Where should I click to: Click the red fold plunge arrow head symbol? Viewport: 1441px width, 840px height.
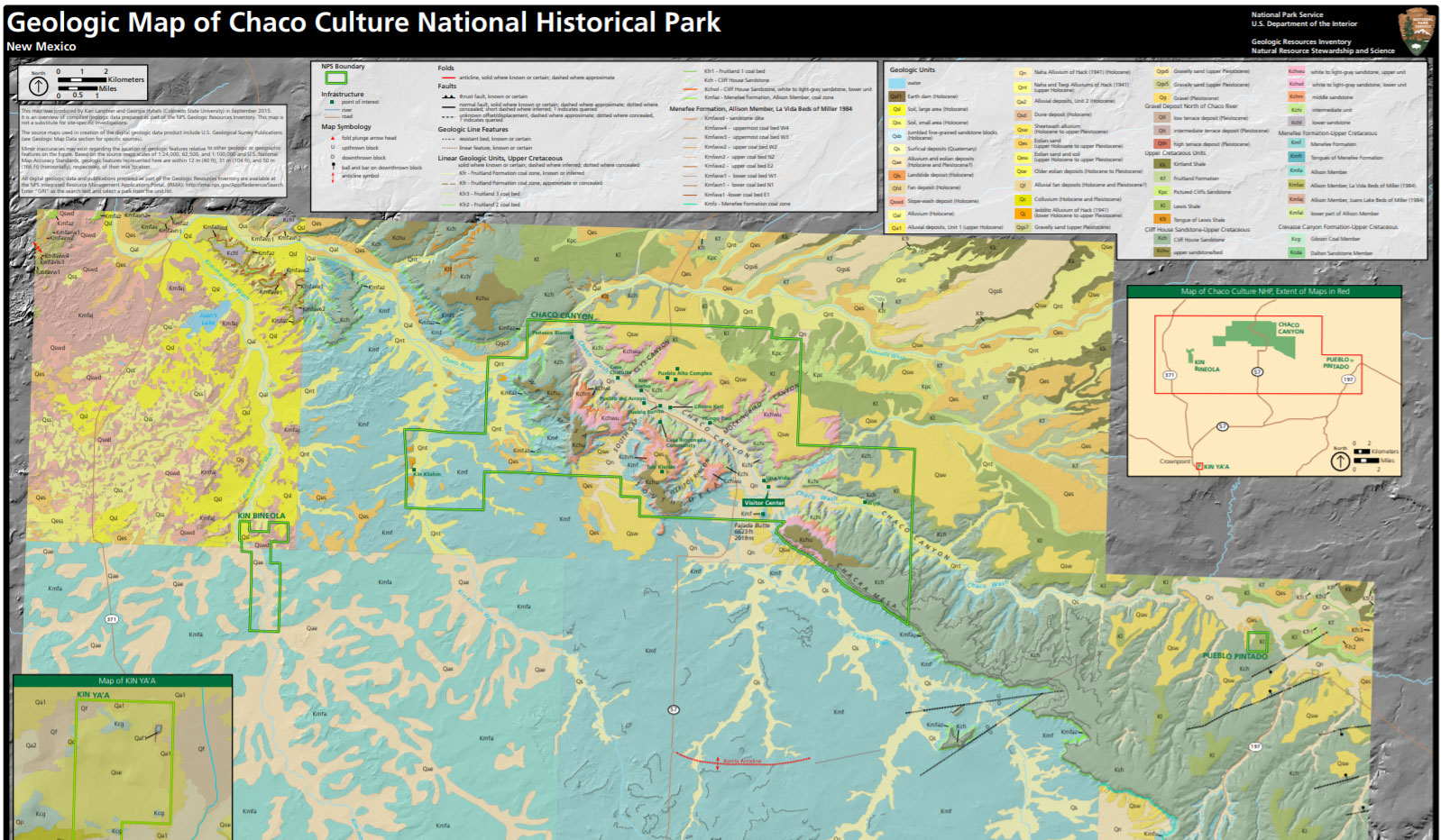coord(332,138)
